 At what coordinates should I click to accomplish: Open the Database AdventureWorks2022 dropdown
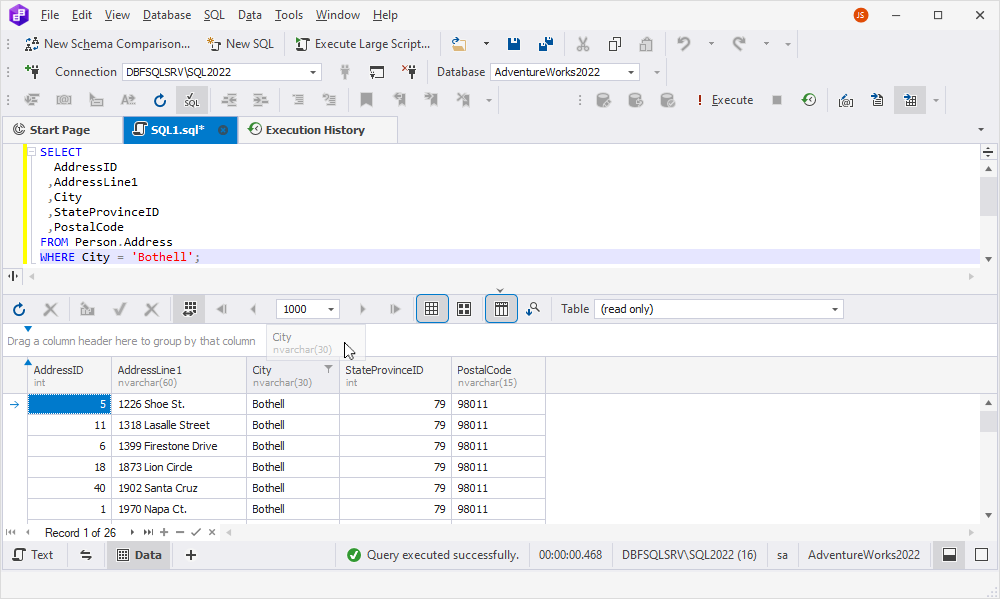564,72
